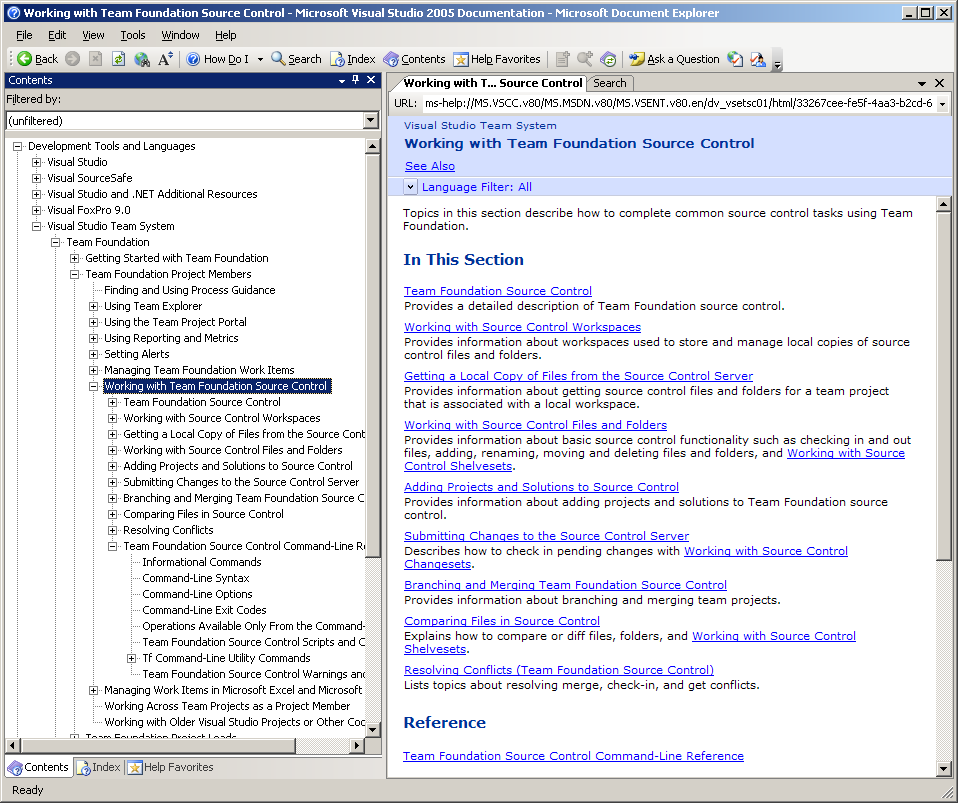Expand the Setting Alerts node
This screenshot has height=803, width=958.
pyautogui.click(x=93, y=354)
